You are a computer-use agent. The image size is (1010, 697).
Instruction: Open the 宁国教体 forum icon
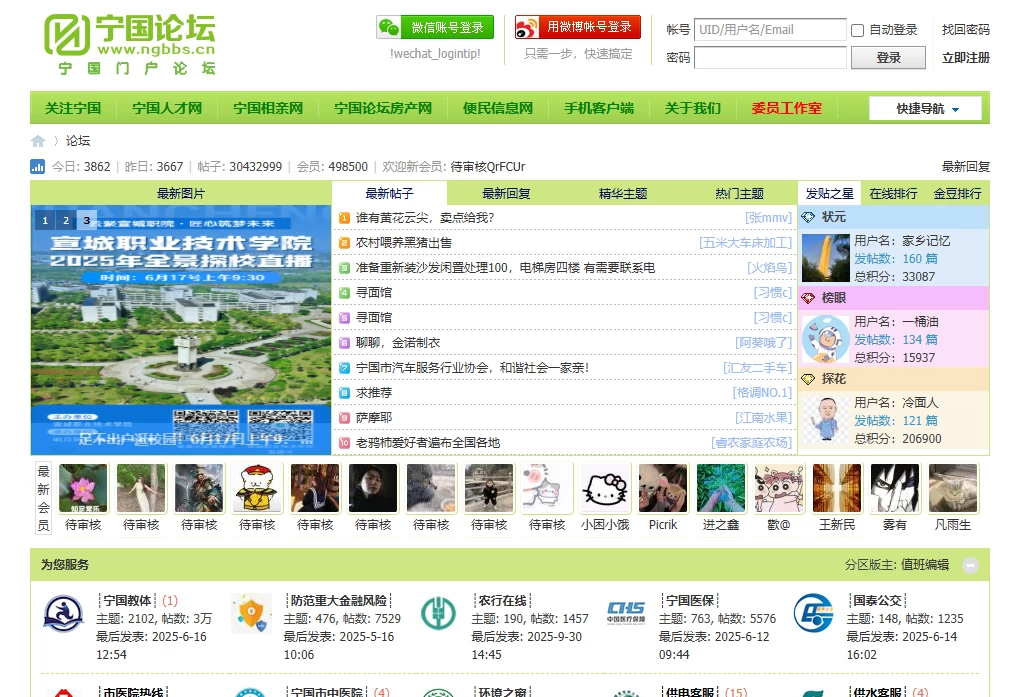coord(64,614)
